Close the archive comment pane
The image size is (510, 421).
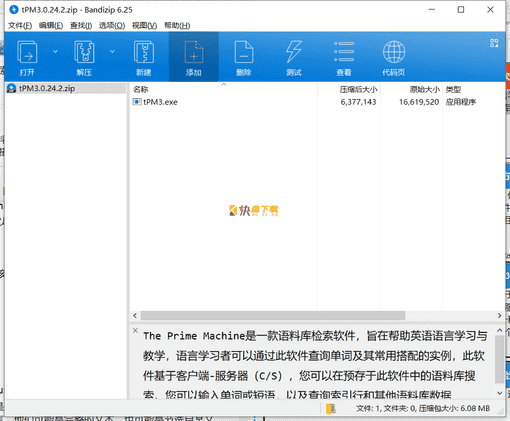(x=135, y=330)
